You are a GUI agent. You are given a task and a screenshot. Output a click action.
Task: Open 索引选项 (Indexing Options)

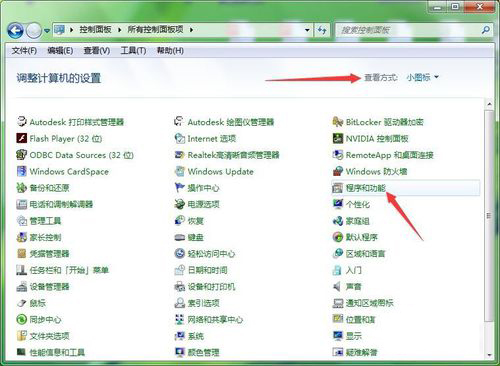click(203, 303)
